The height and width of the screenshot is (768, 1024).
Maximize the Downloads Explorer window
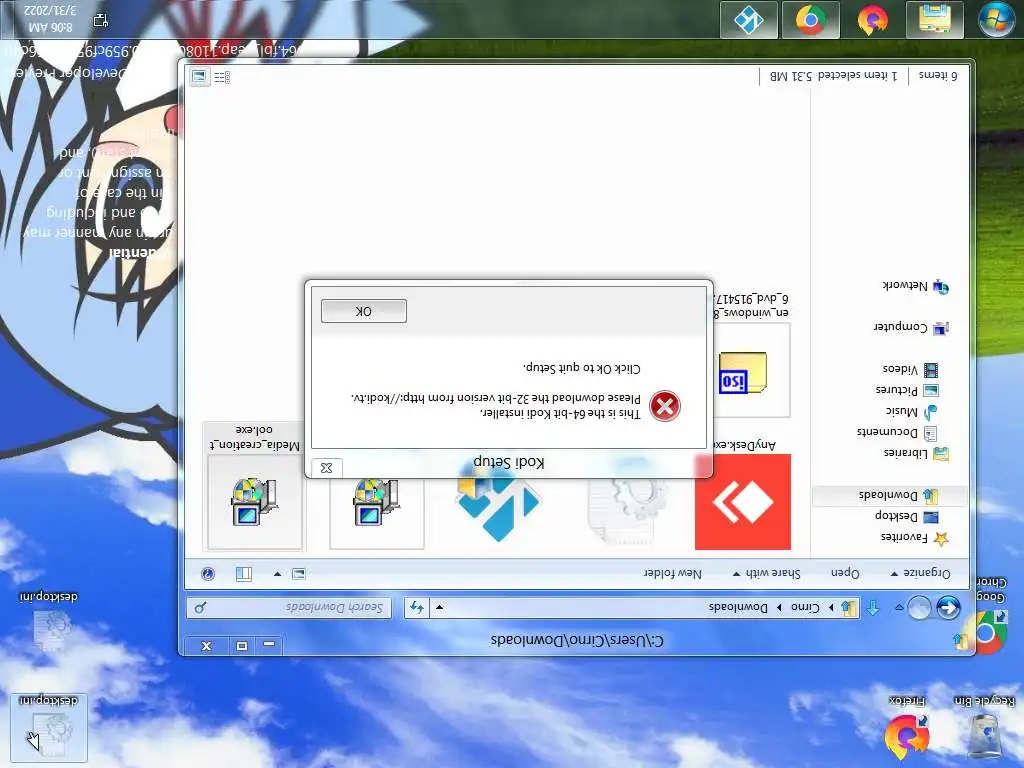[x=242, y=645]
